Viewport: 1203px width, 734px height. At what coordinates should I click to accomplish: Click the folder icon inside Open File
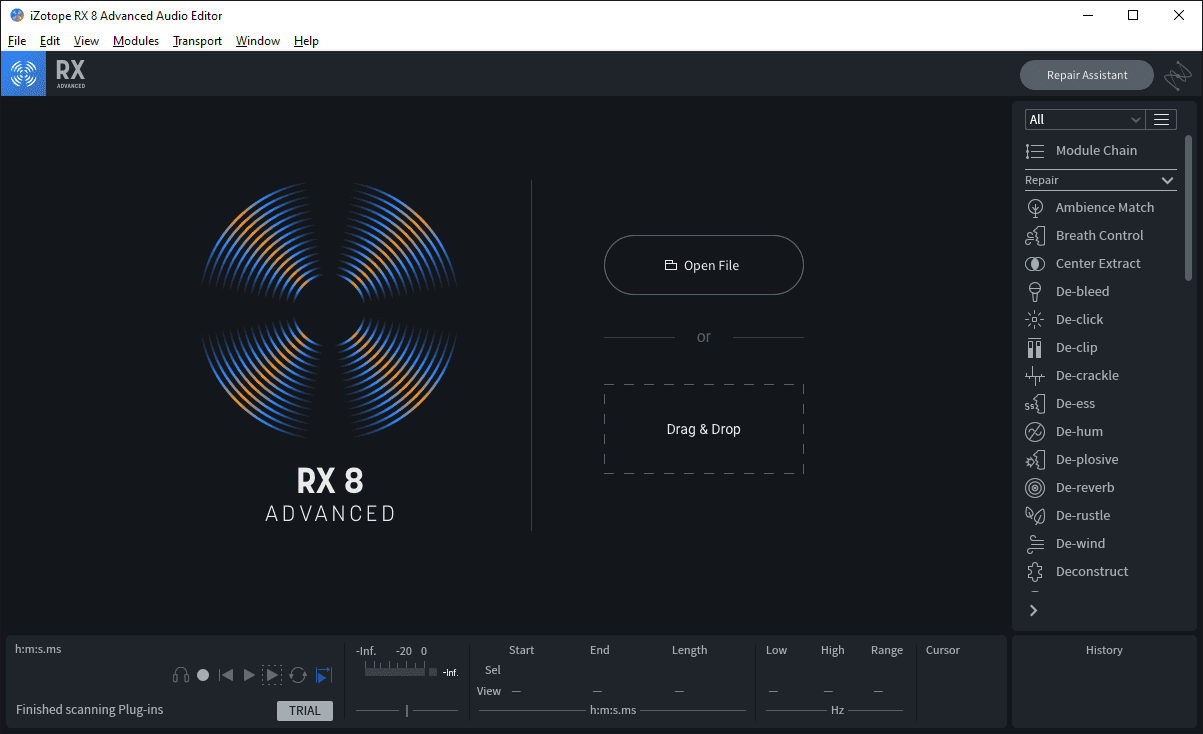[671, 265]
